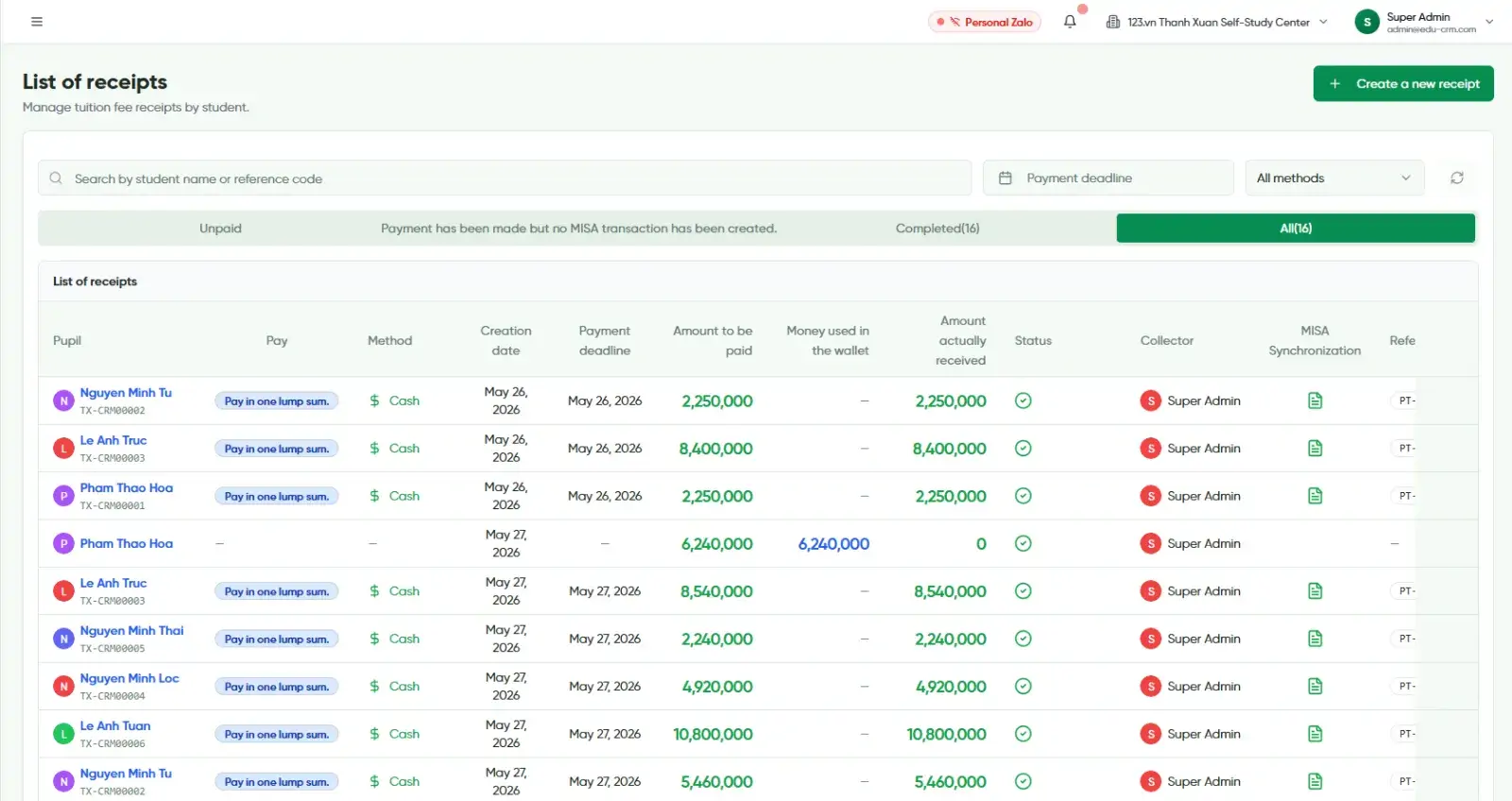Click Pay in one lump sum tag for Le Anh Tuan

point(277,734)
